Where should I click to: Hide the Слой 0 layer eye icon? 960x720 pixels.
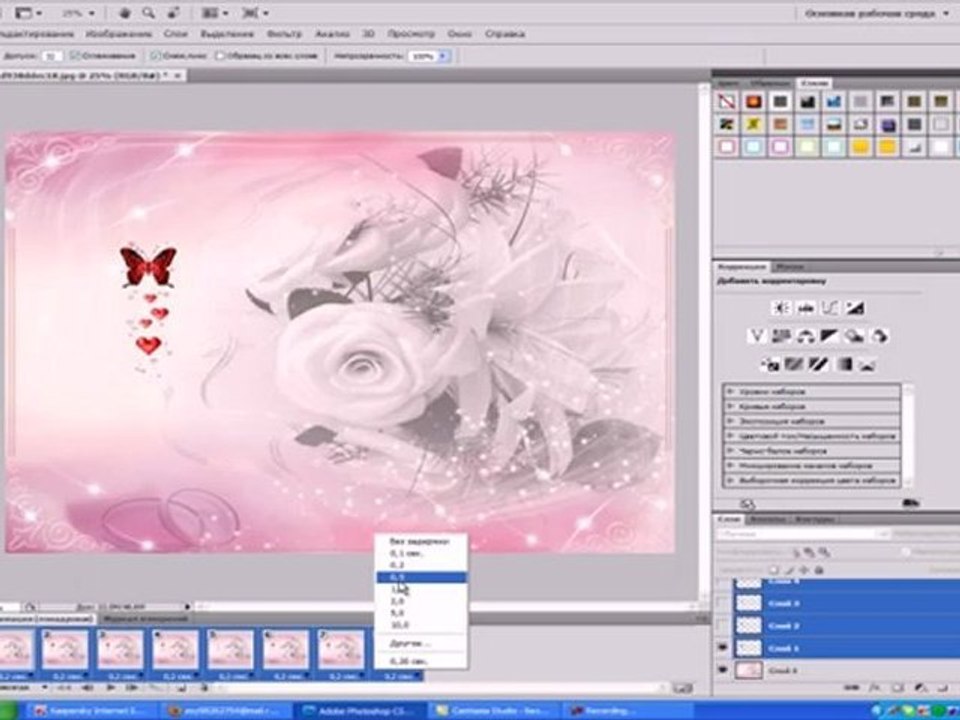[x=722, y=670]
